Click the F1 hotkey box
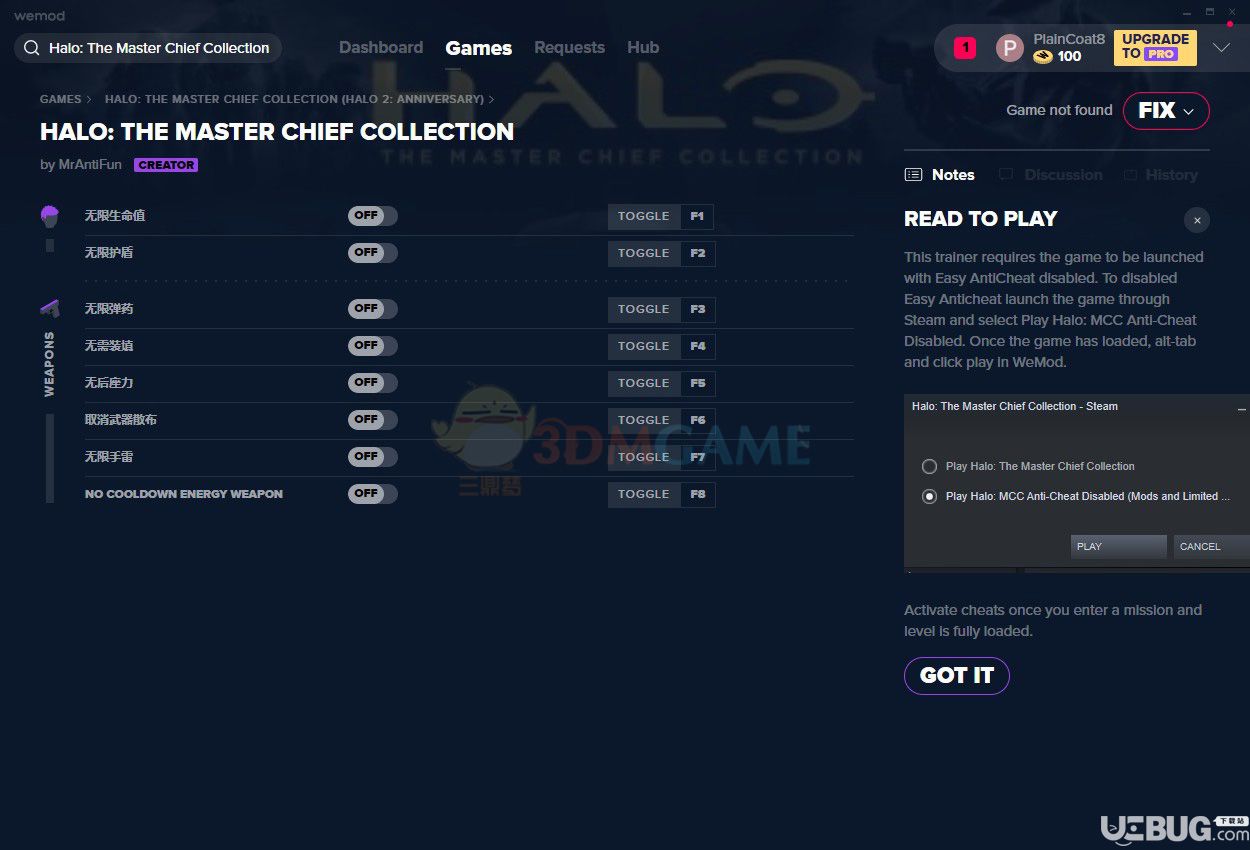 (x=698, y=217)
